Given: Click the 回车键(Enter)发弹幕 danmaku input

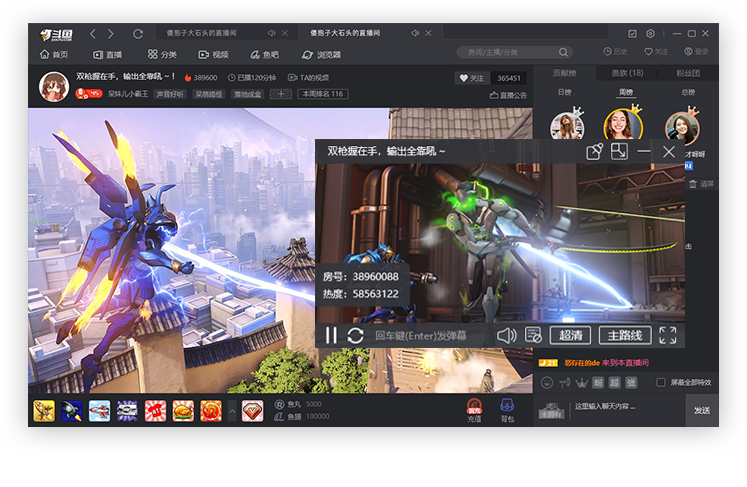Looking at the screenshot, I should 421,335.
